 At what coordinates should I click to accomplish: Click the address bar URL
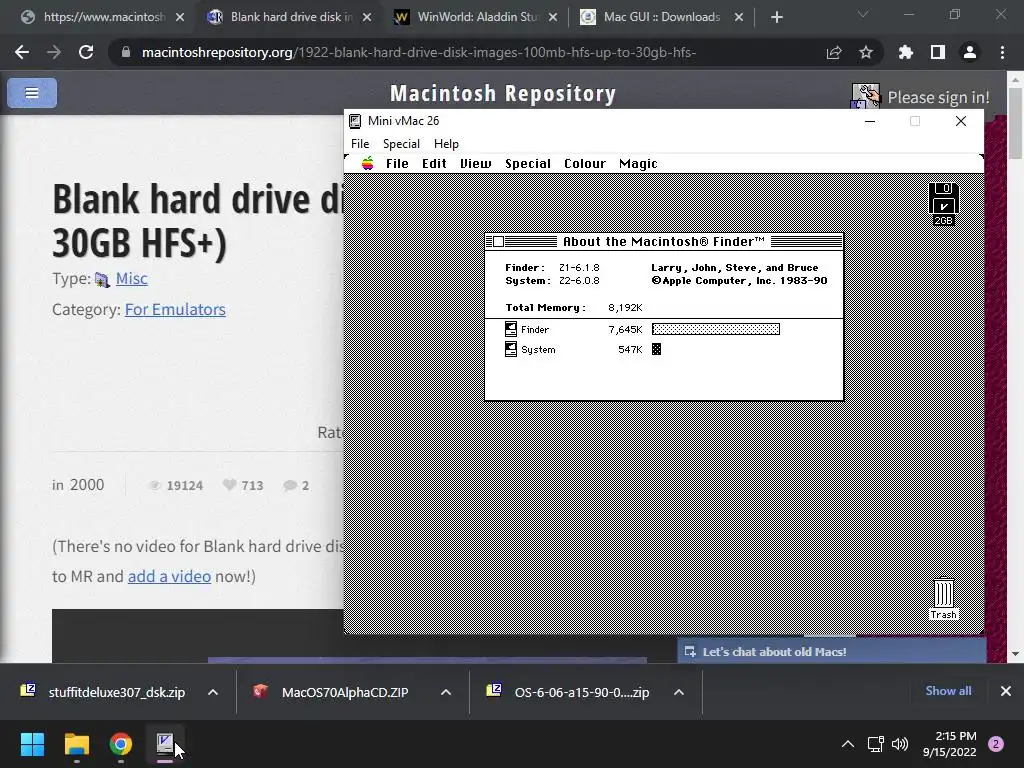coord(419,52)
